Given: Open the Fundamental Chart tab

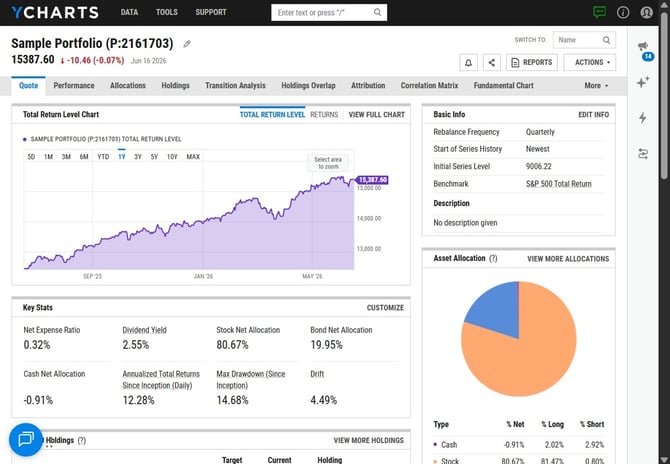Looking at the screenshot, I should tap(503, 85).
